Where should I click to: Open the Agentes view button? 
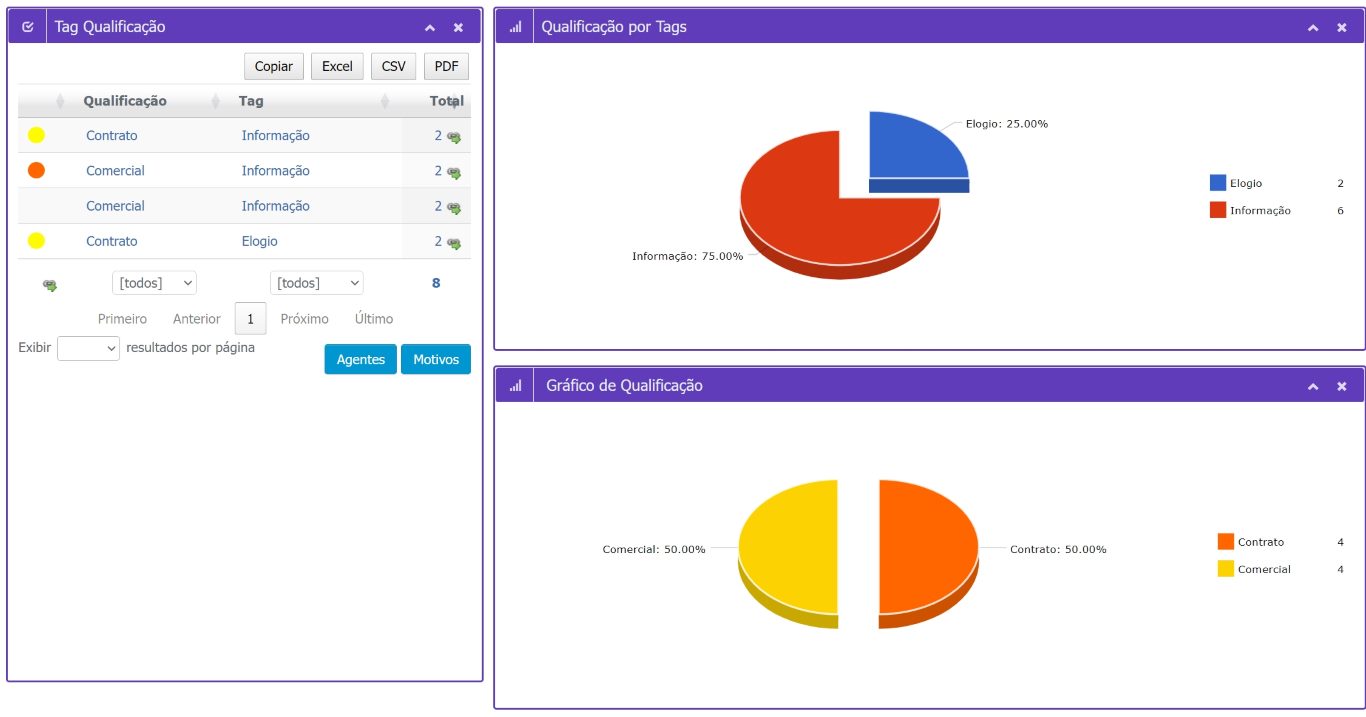[x=361, y=359]
